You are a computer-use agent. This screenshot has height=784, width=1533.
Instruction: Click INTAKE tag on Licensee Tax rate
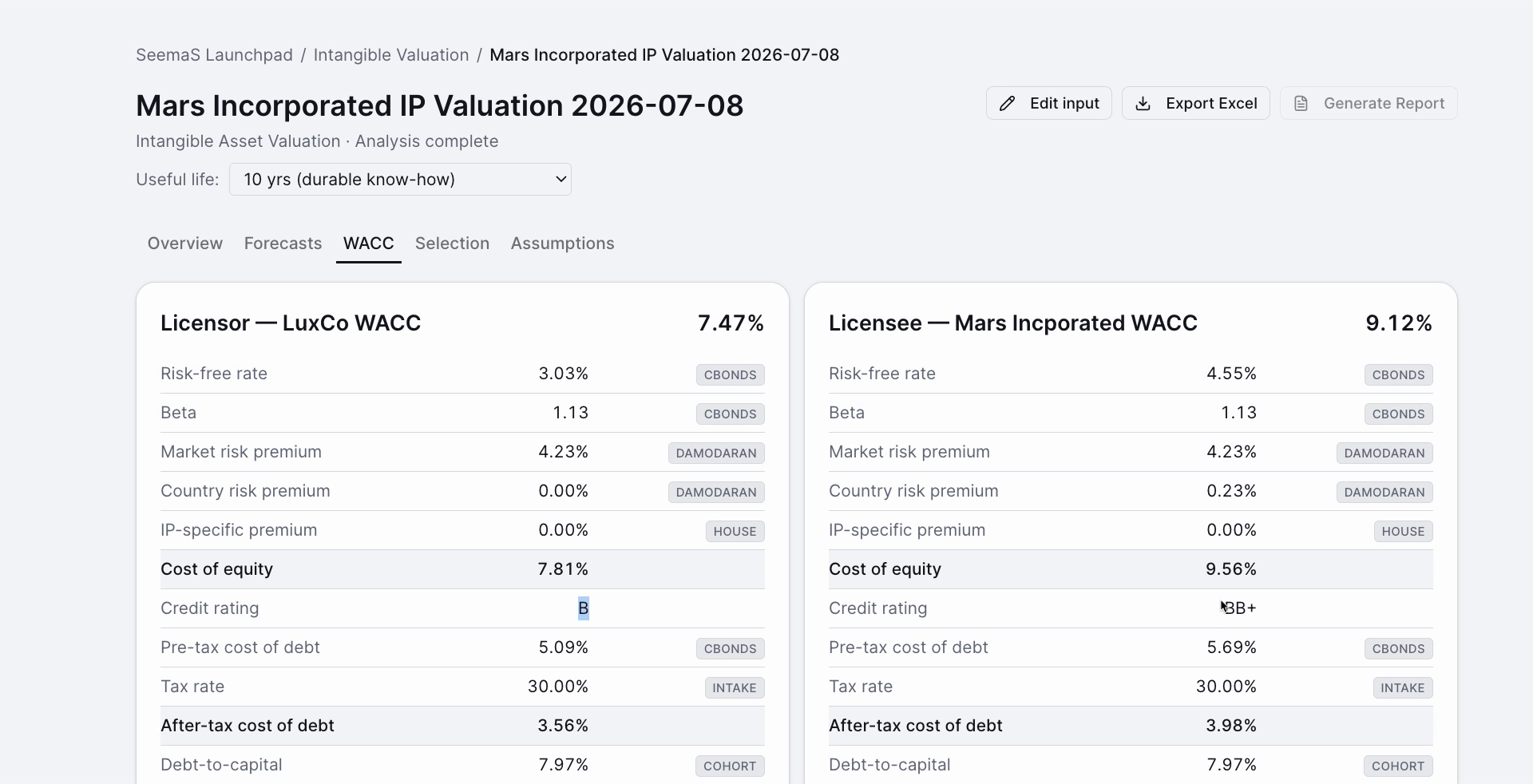point(1402,688)
